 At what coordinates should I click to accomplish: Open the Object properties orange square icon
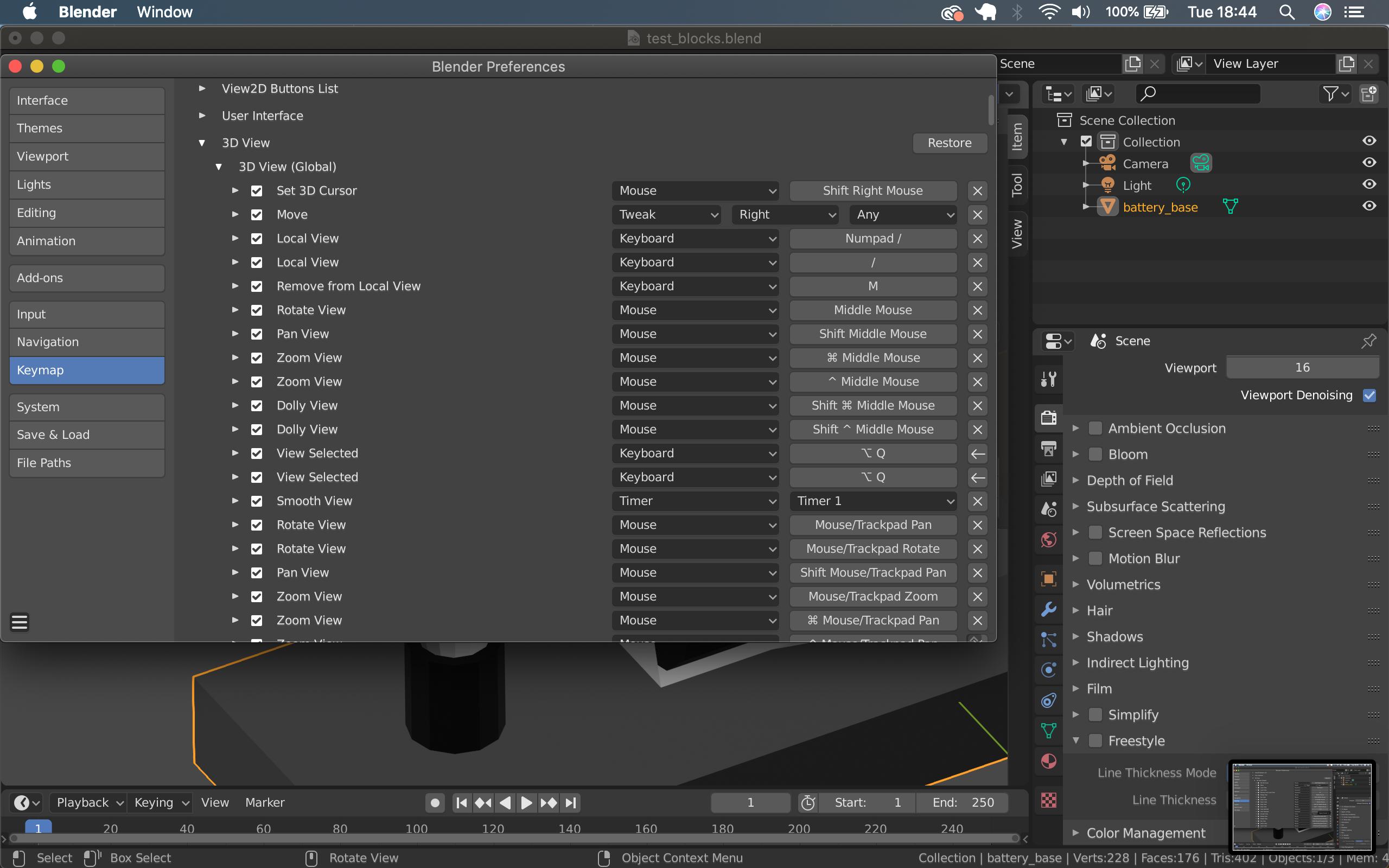[x=1049, y=579]
